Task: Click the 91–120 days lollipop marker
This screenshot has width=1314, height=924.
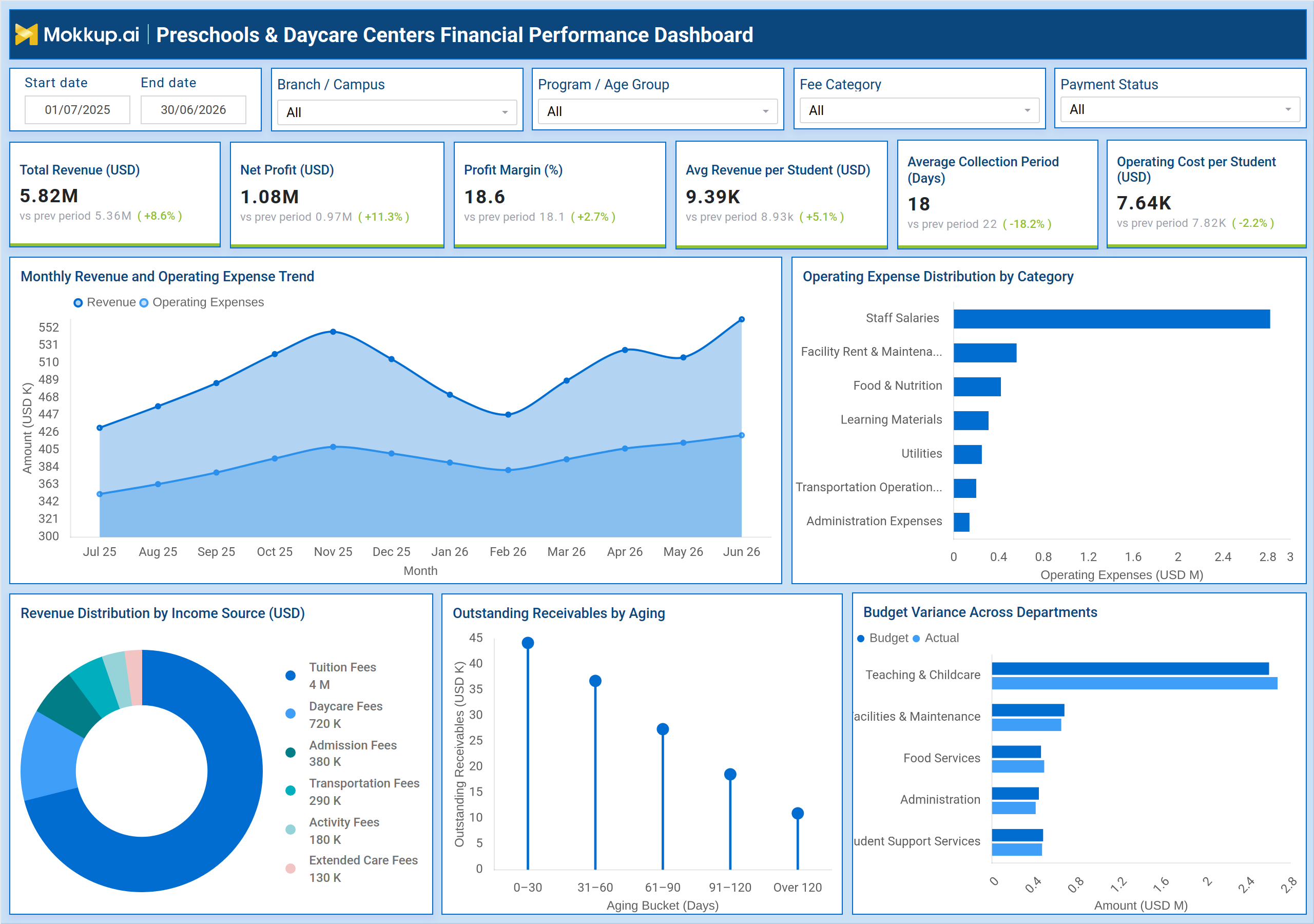Action: coord(730,774)
